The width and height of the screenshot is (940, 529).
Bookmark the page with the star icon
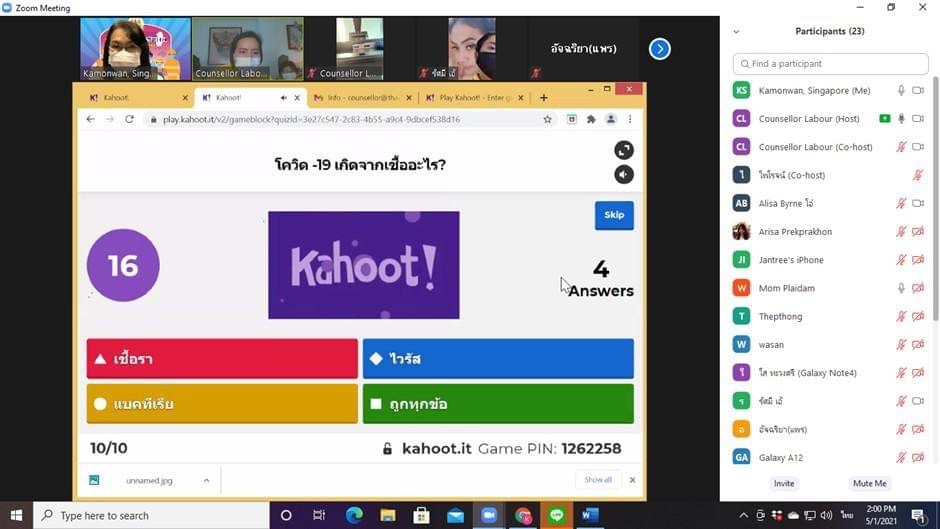(x=547, y=119)
